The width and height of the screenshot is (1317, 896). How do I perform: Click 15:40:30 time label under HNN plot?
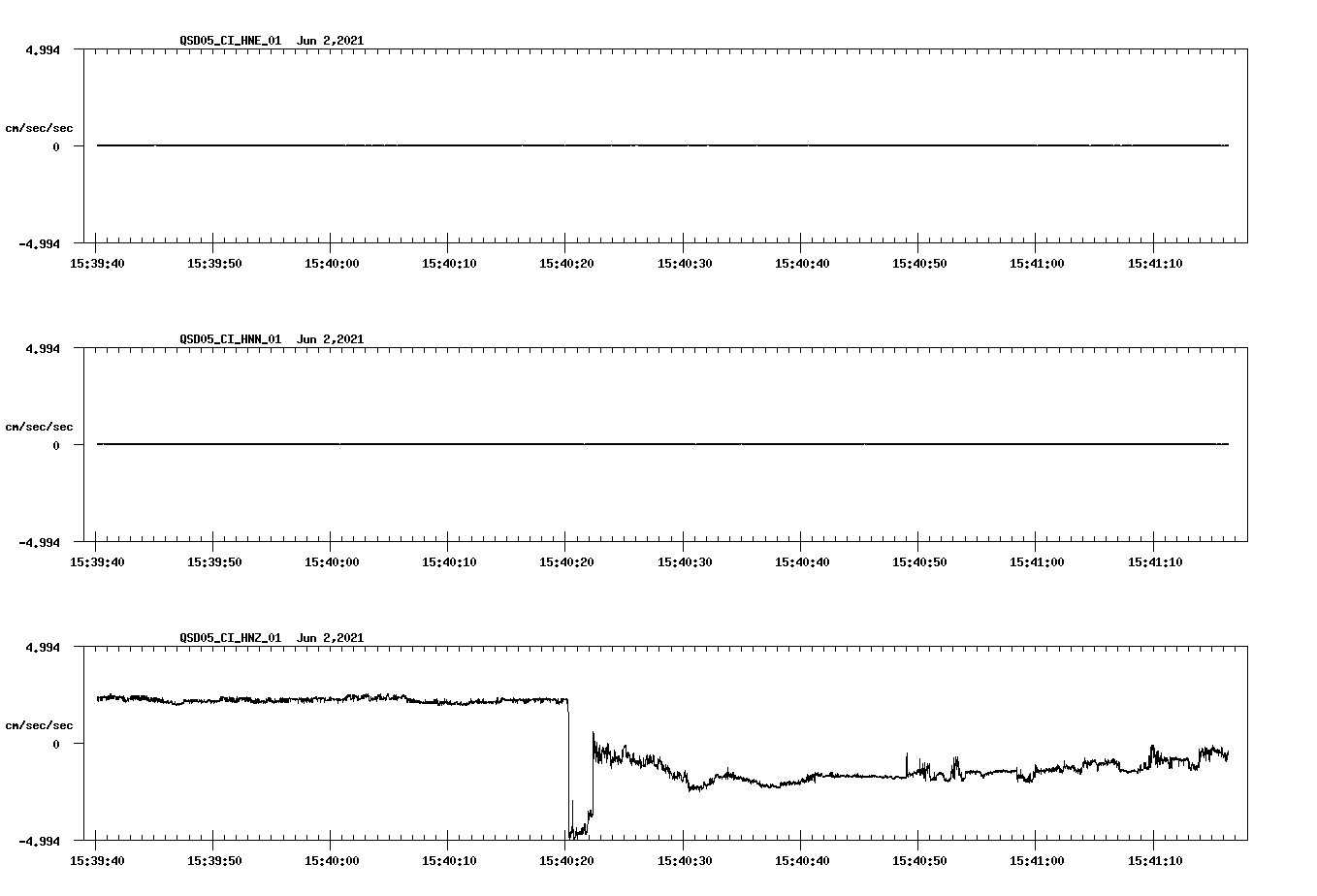click(685, 561)
